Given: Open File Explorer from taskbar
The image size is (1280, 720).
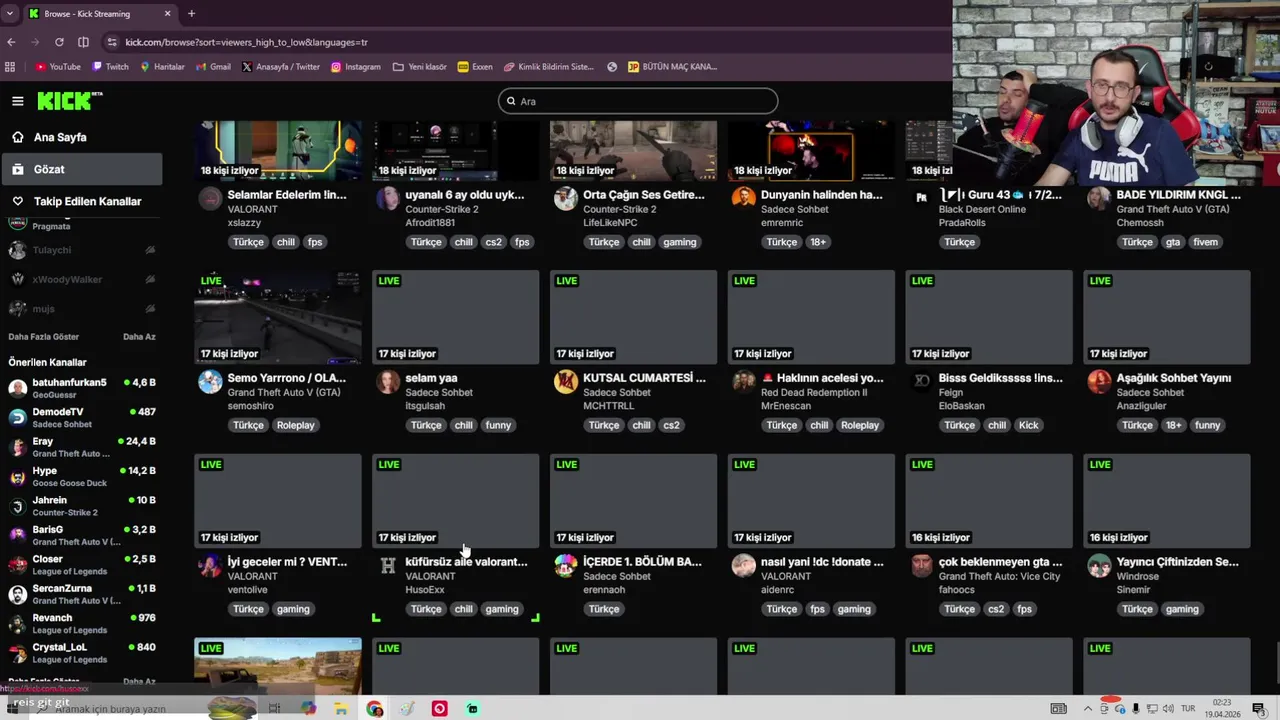Looking at the screenshot, I should coord(341,709).
